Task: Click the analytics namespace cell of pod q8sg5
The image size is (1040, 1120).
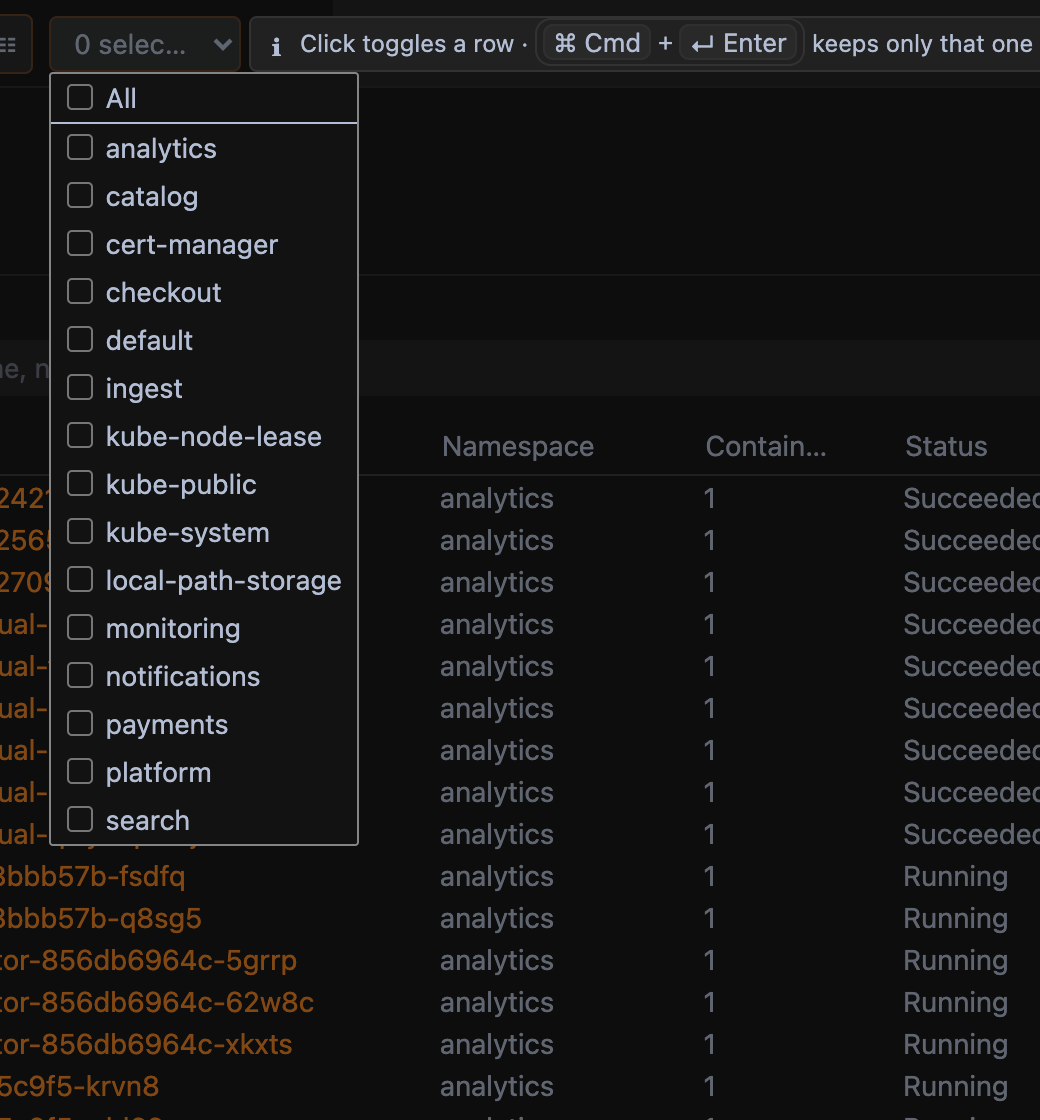Action: (496, 918)
